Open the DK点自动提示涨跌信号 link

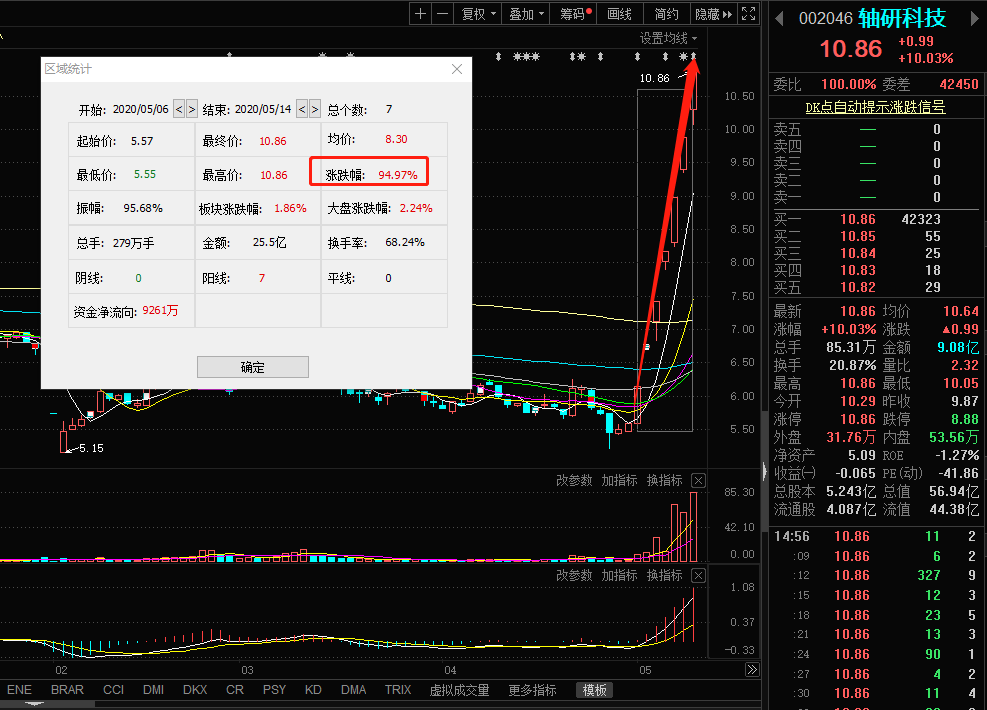[x=875, y=107]
